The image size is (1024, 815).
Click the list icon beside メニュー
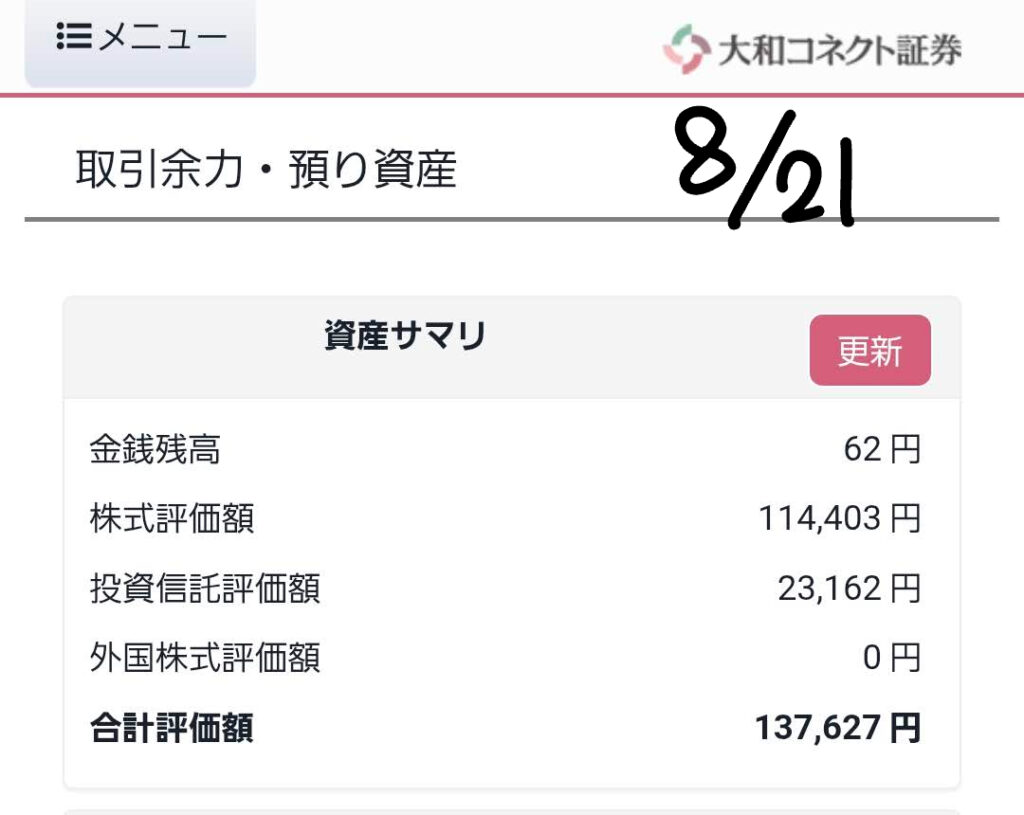75,38
